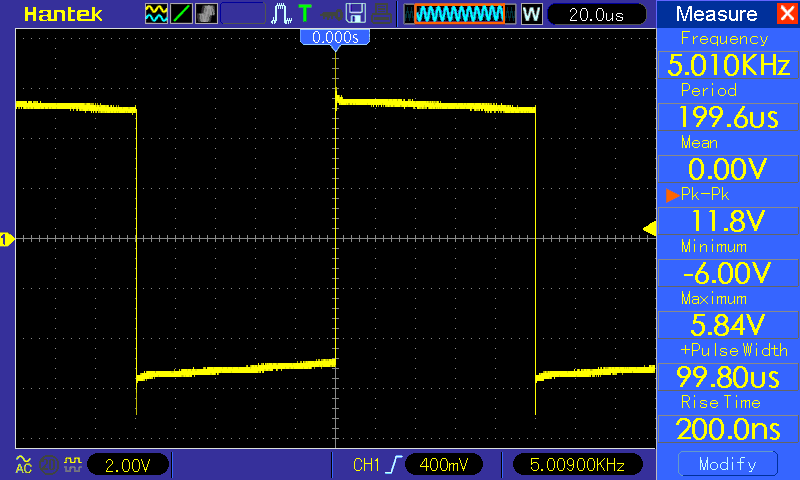Click the Modify button

tap(728, 464)
